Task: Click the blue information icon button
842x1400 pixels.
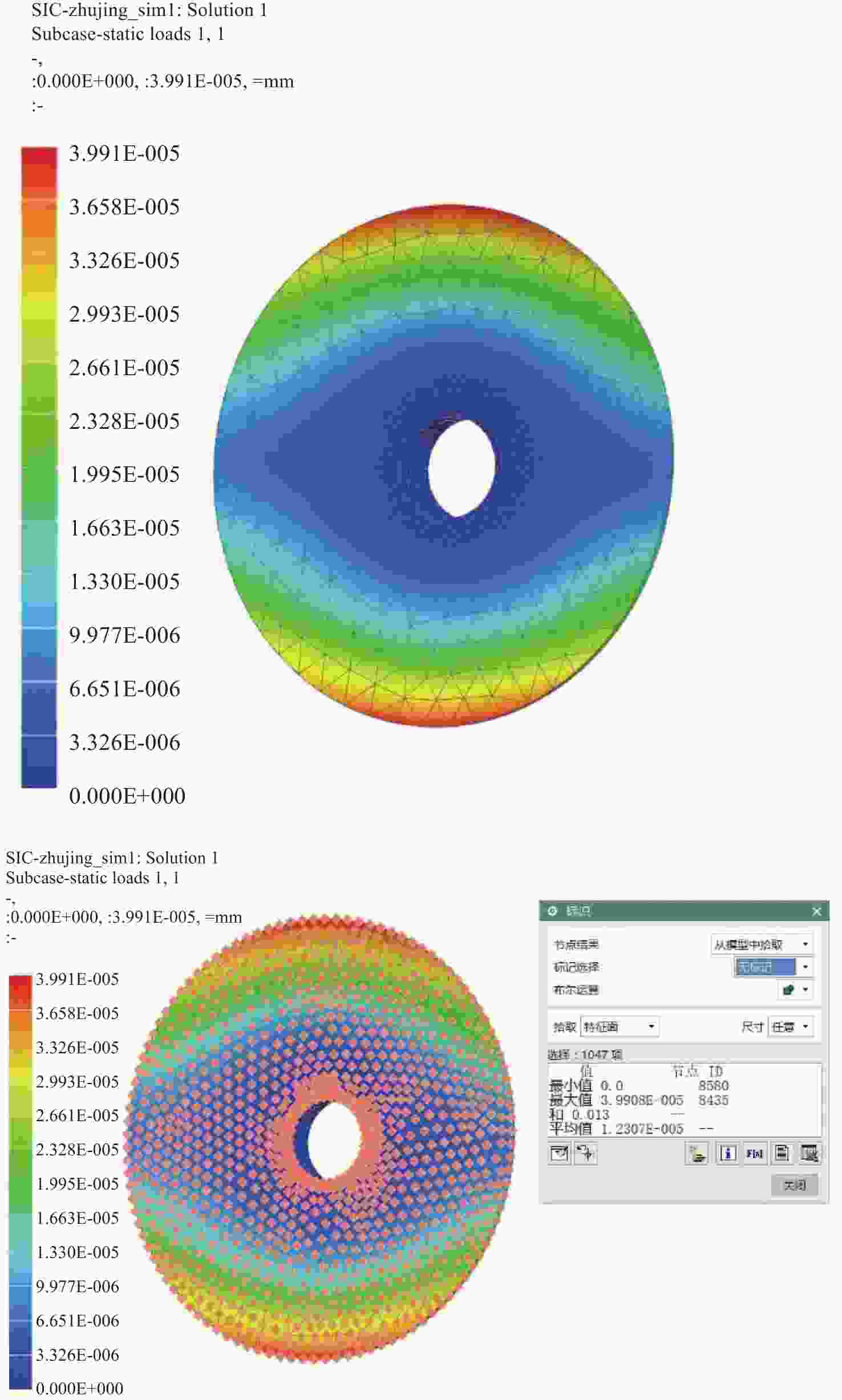Action: click(727, 1154)
